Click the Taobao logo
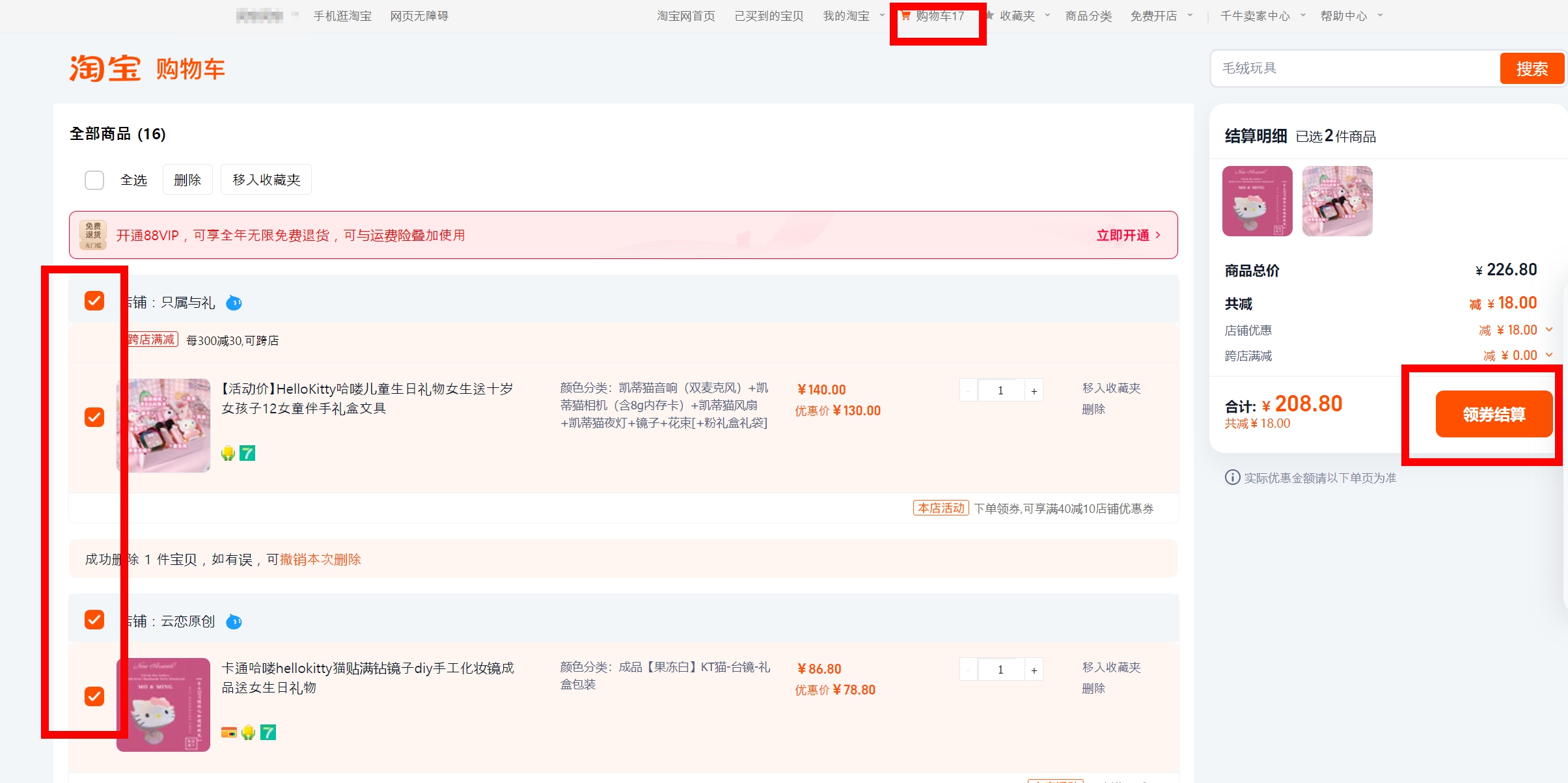This screenshot has width=1568, height=783. [x=105, y=68]
